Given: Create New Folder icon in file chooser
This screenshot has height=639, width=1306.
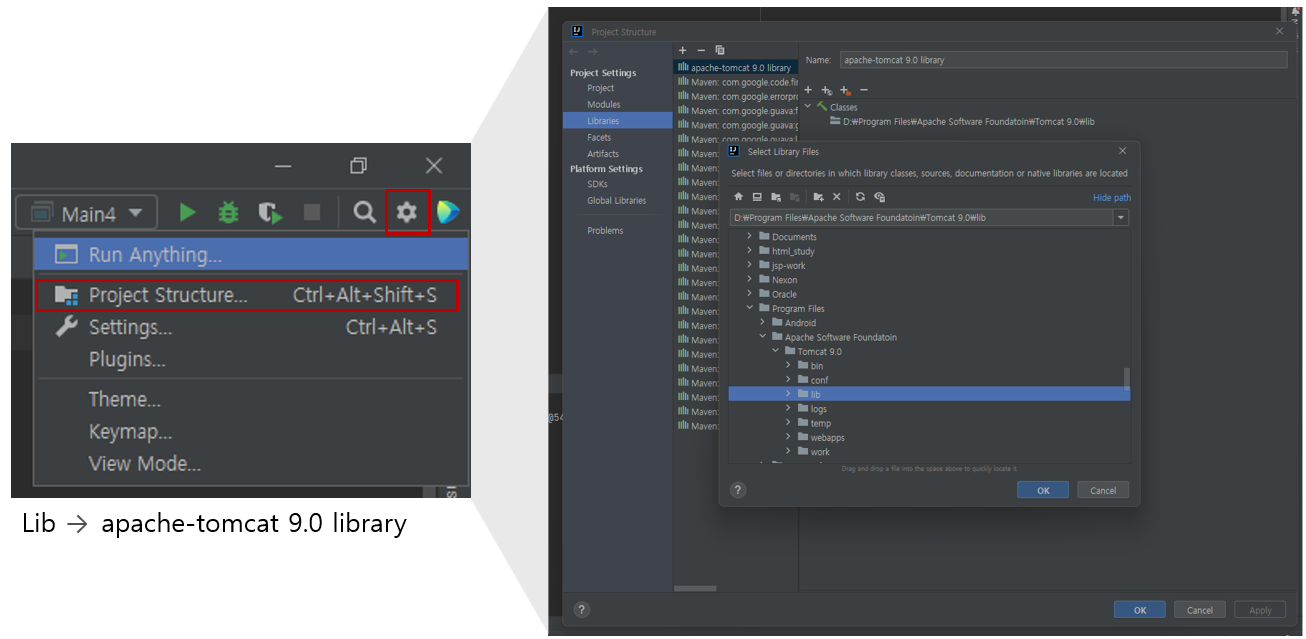Looking at the screenshot, I should point(819,197).
